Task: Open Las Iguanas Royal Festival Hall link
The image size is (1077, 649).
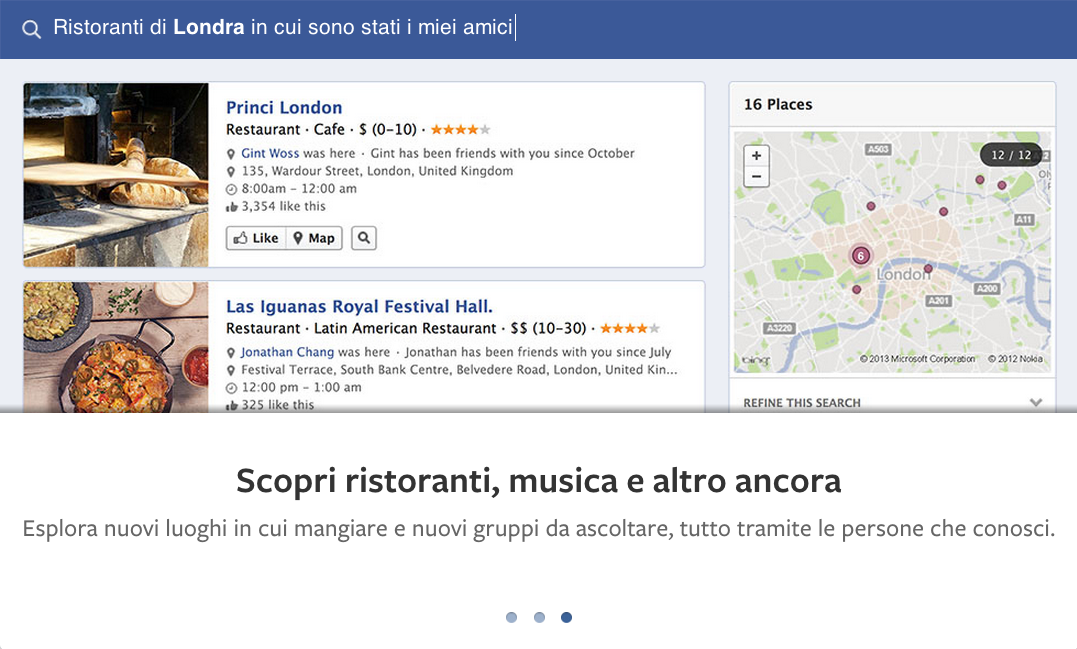Action: point(359,307)
